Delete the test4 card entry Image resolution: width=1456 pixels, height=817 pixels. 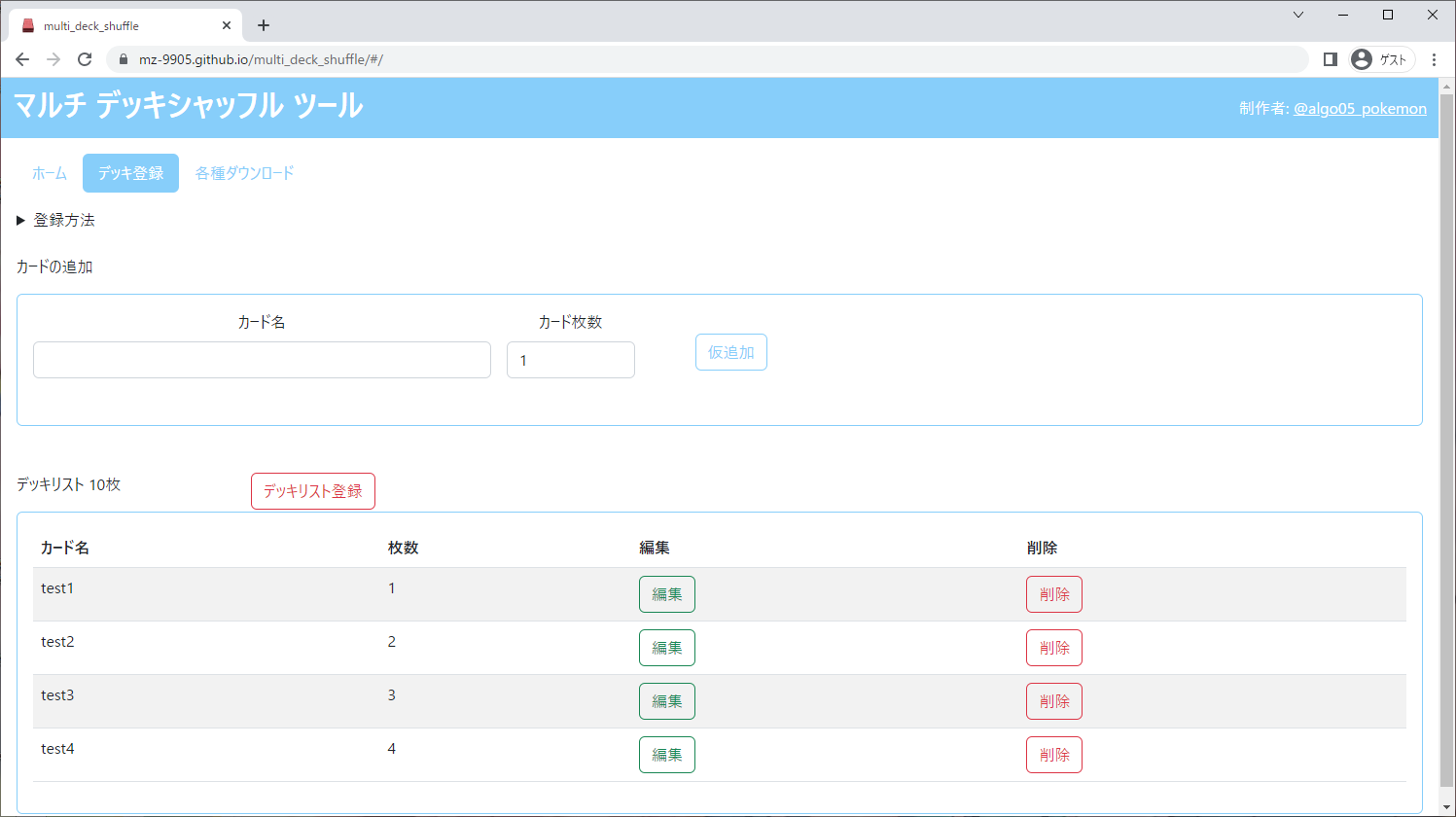(1053, 754)
